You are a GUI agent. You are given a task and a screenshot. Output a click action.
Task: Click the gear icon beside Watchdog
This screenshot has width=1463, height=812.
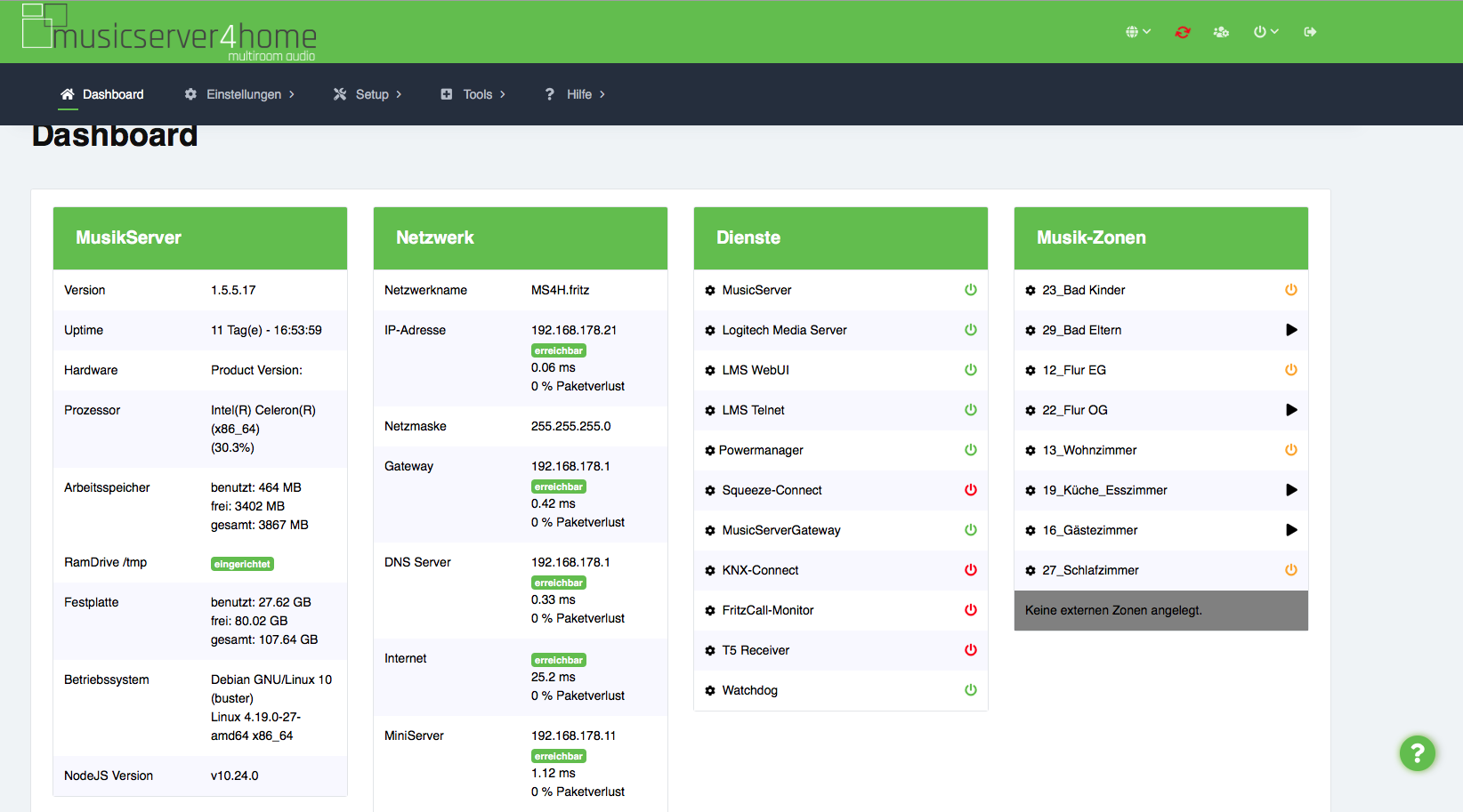710,691
